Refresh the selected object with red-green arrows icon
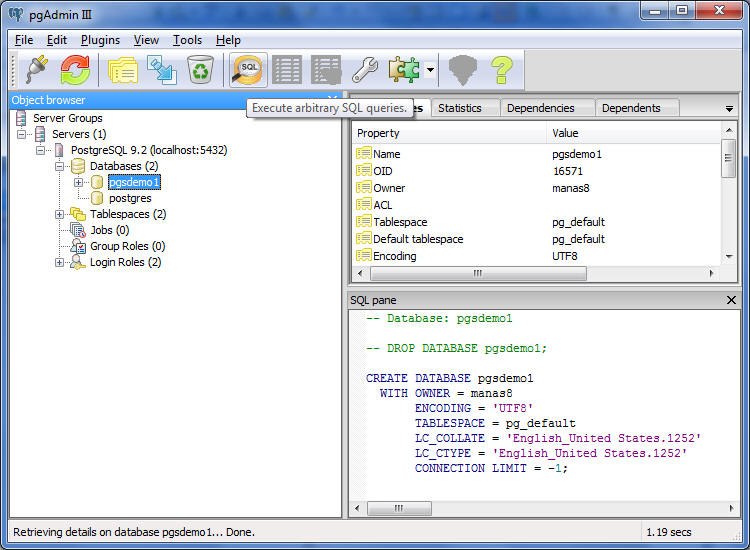Image resolution: width=750 pixels, height=550 pixels. coord(75,70)
